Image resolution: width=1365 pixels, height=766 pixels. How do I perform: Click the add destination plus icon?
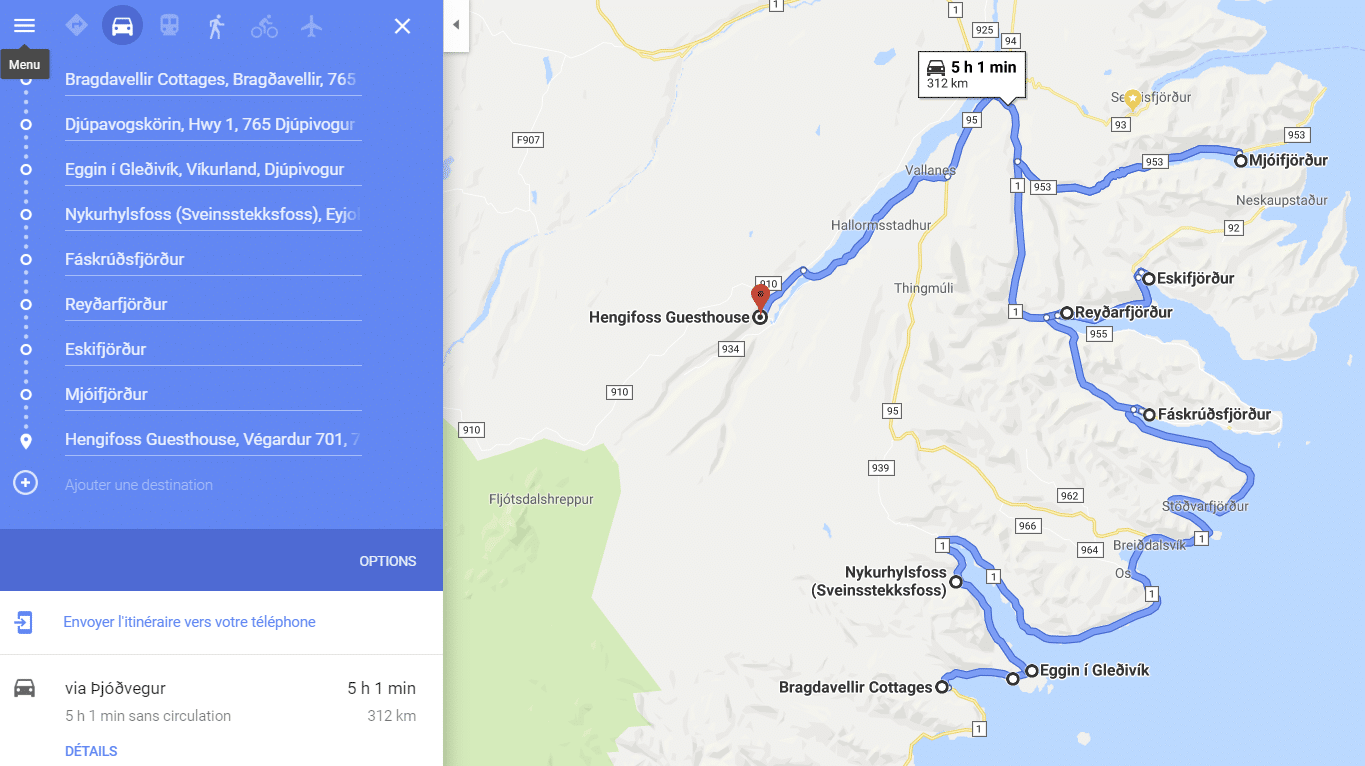coord(25,483)
